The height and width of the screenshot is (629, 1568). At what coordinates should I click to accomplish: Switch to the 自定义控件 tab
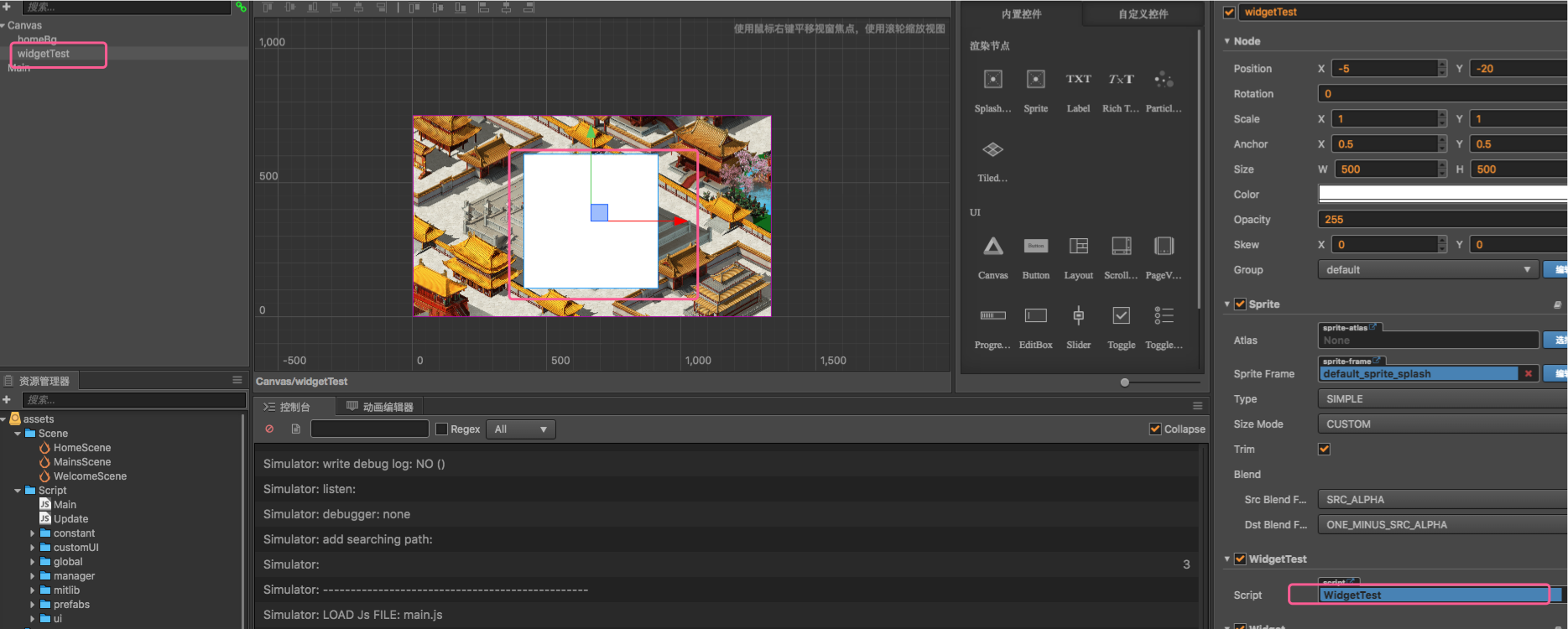[x=1143, y=14]
